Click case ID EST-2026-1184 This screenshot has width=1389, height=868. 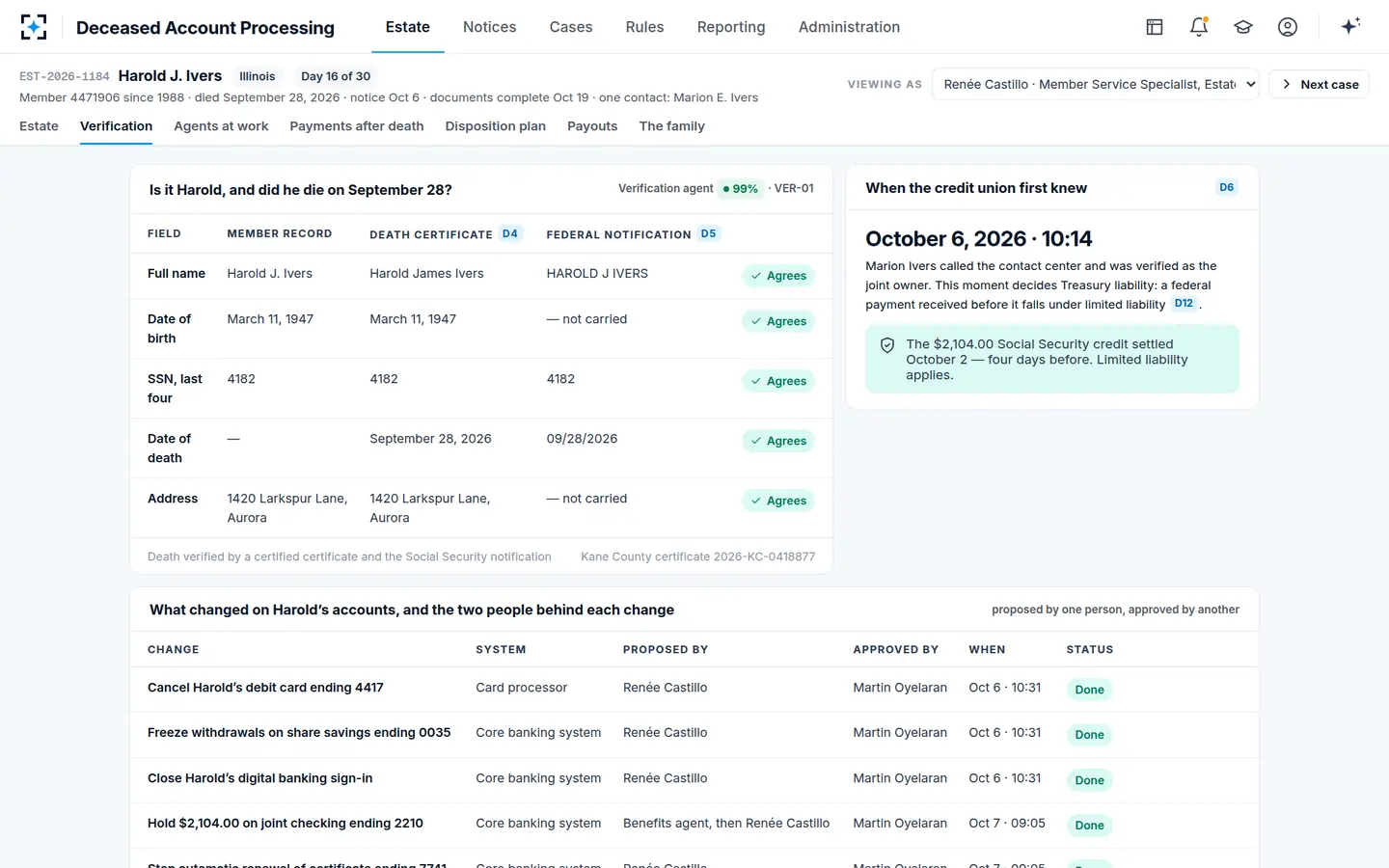(x=65, y=76)
